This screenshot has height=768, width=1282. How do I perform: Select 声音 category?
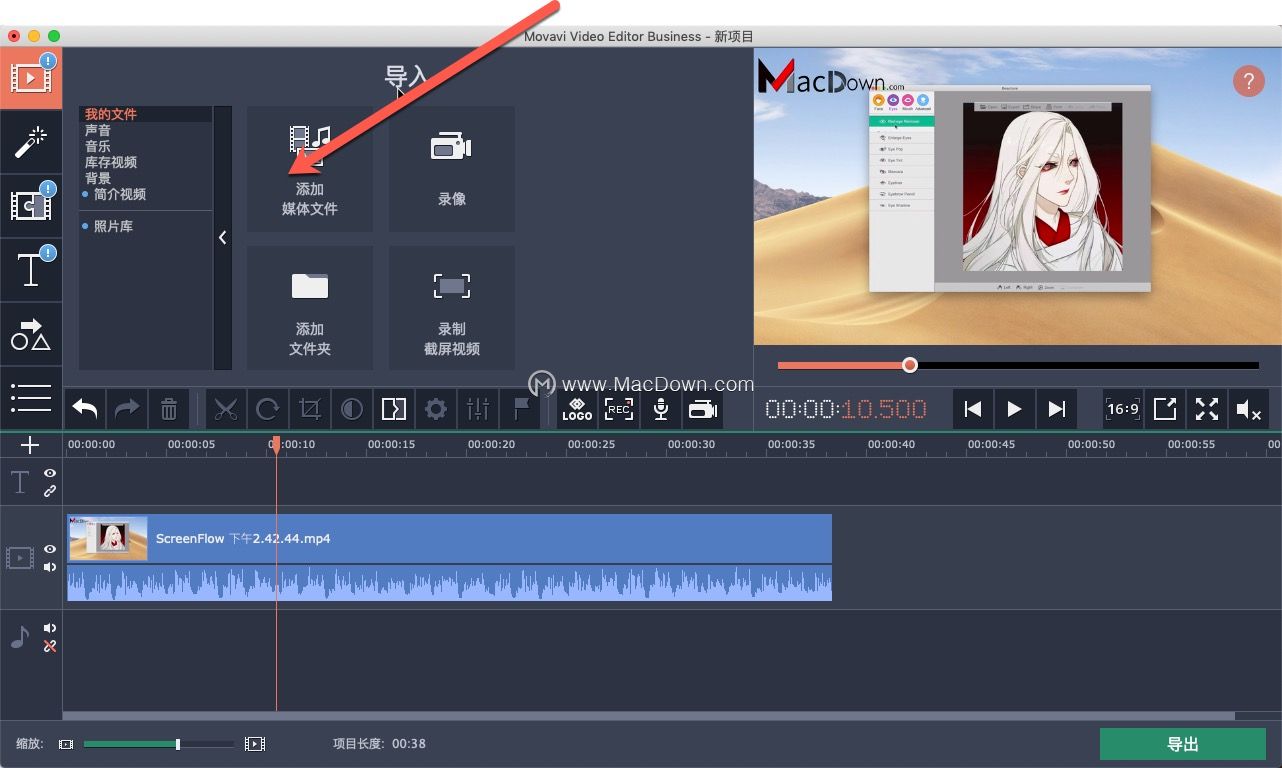(x=98, y=130)
